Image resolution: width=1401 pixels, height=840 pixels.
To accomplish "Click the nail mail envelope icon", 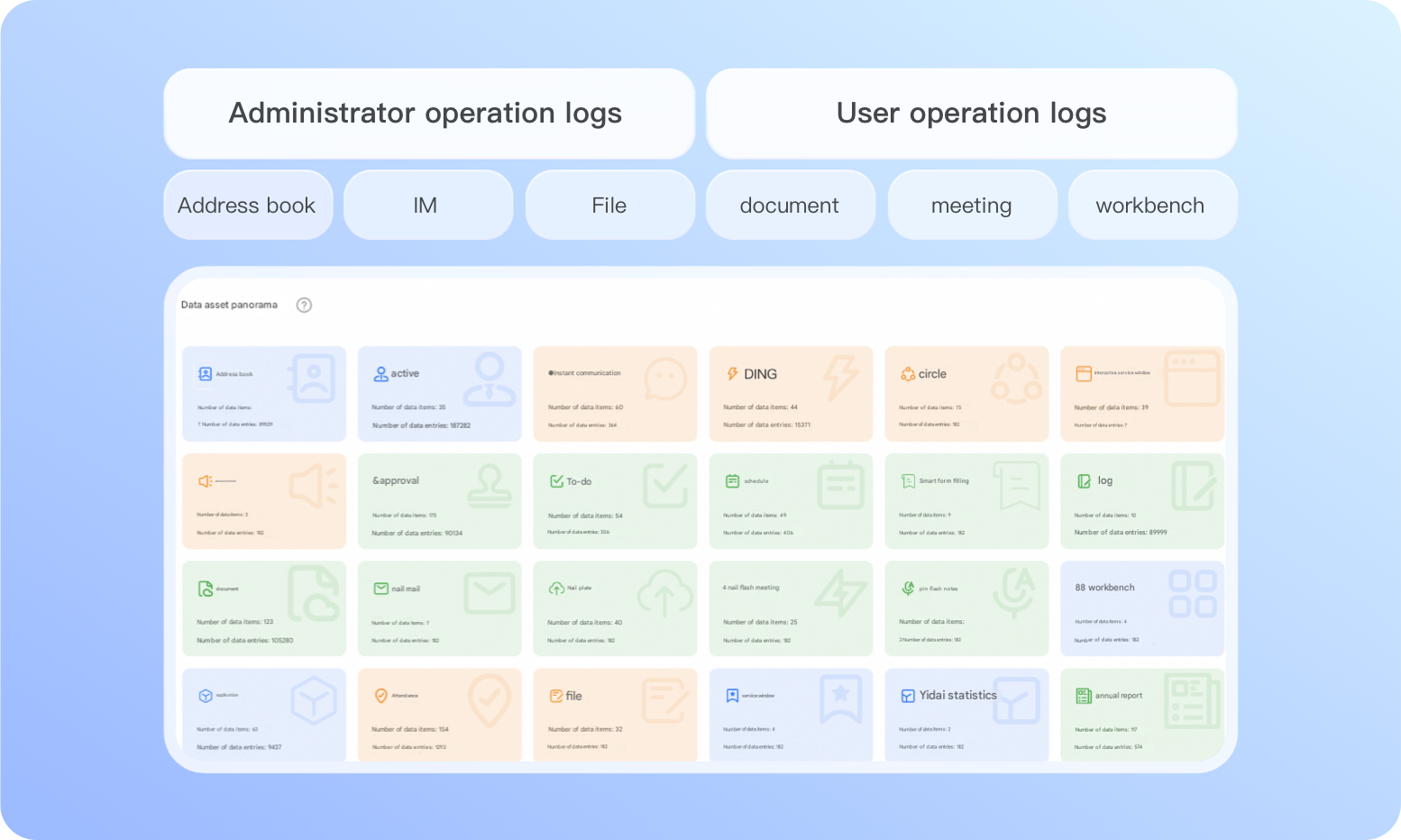I will [381, 589].
